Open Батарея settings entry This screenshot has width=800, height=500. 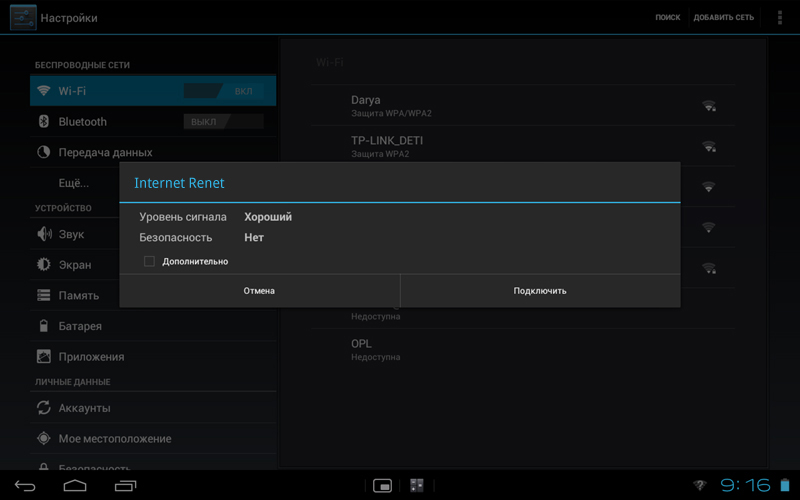[153, 326]
